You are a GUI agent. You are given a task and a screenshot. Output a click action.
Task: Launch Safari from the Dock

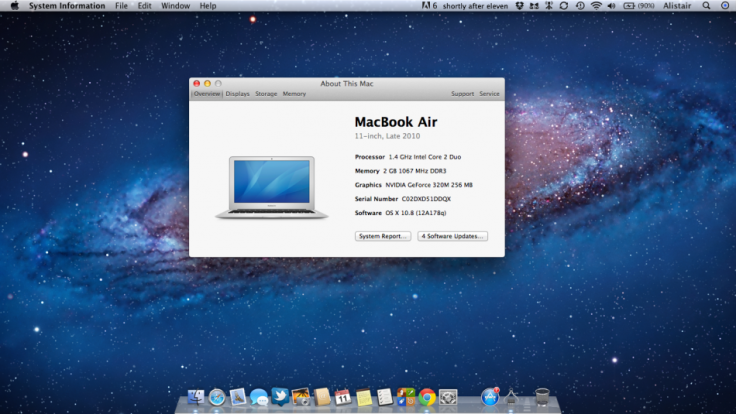coord(217,397)
